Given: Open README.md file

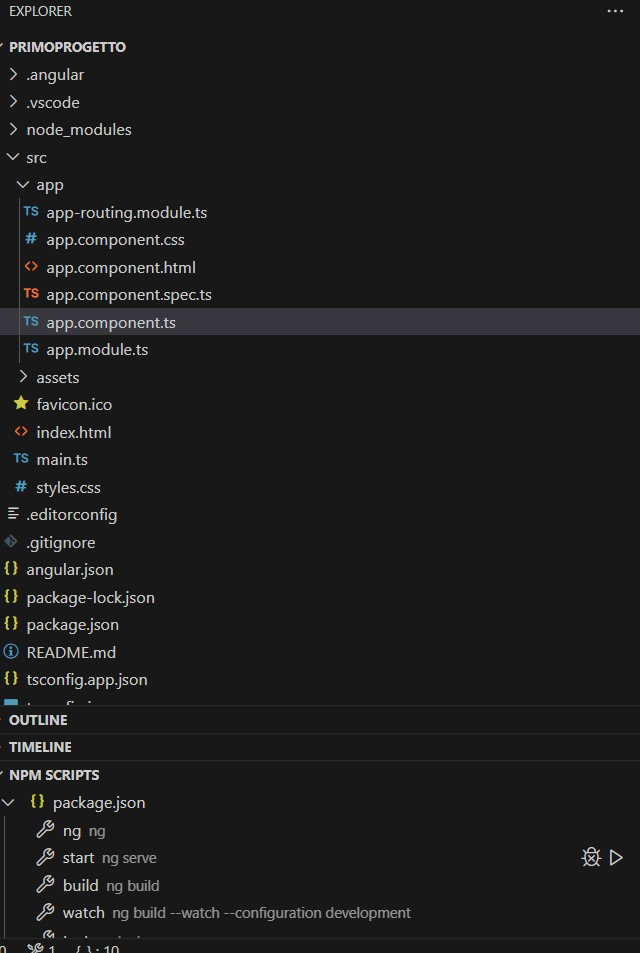Looking at the screenshot, I should pyautogui.click(x=71, y=652).
